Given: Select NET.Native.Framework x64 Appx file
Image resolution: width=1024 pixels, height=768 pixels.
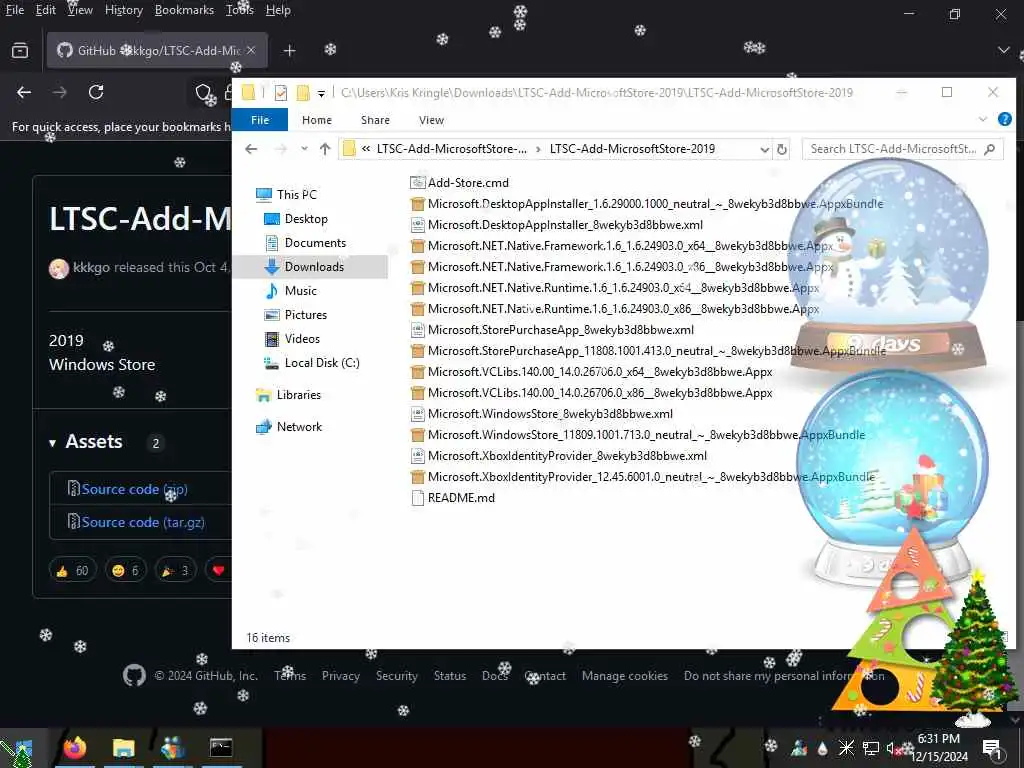Looking at the screenshot, I should point(621,246).
